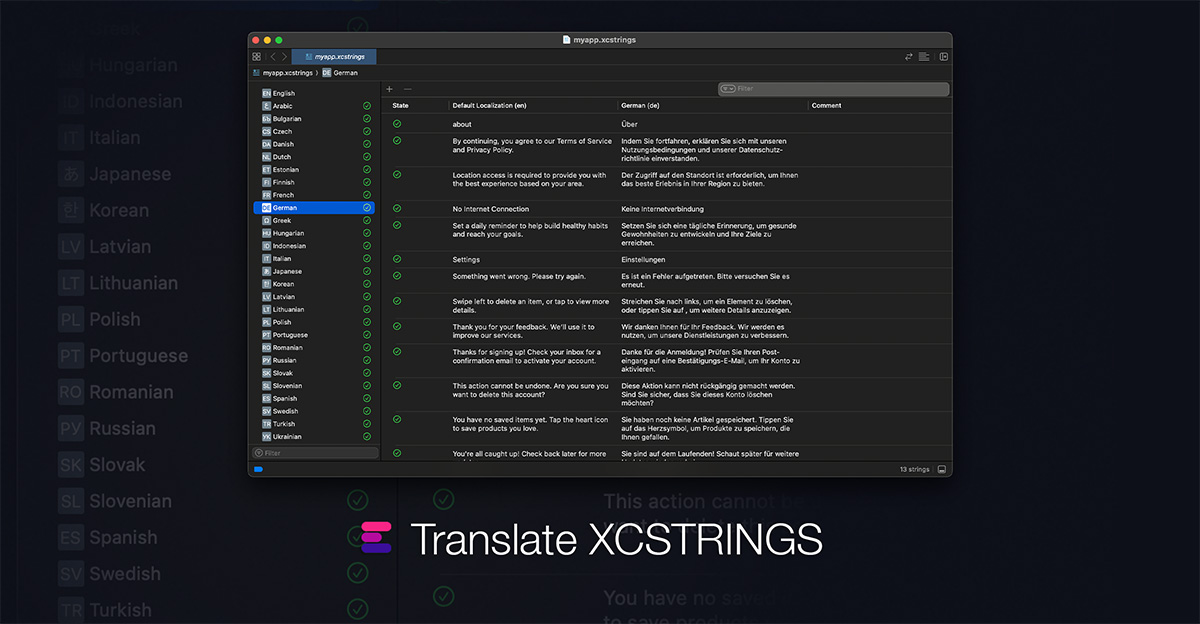Navigate back with the left chevron arrow
The image size is (1200, 624).
click(273, 57)
